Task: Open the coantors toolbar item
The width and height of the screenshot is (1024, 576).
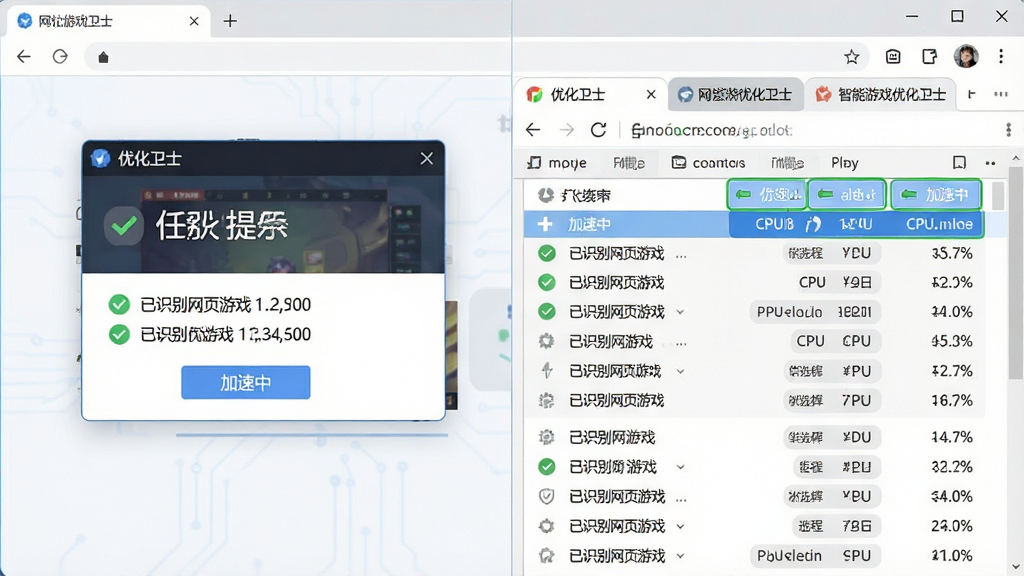Action: [x=709, y=163]
